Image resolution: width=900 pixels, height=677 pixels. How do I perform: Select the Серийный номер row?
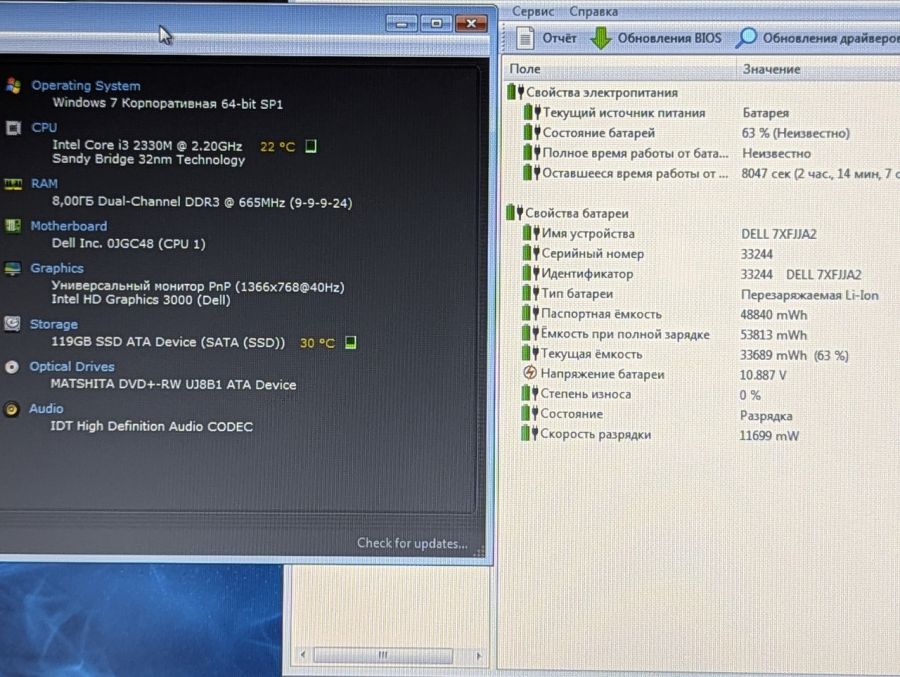712,254
